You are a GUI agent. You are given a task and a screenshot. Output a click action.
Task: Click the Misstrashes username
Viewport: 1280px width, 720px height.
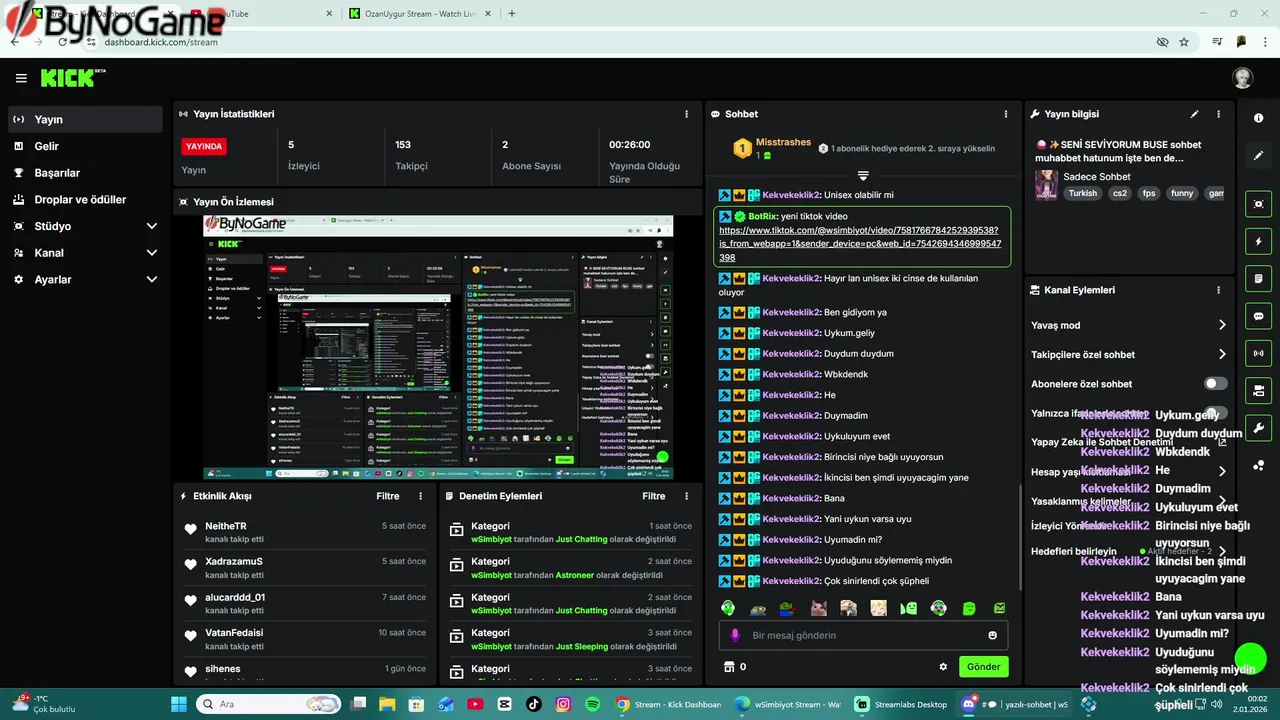pos(783,143)
